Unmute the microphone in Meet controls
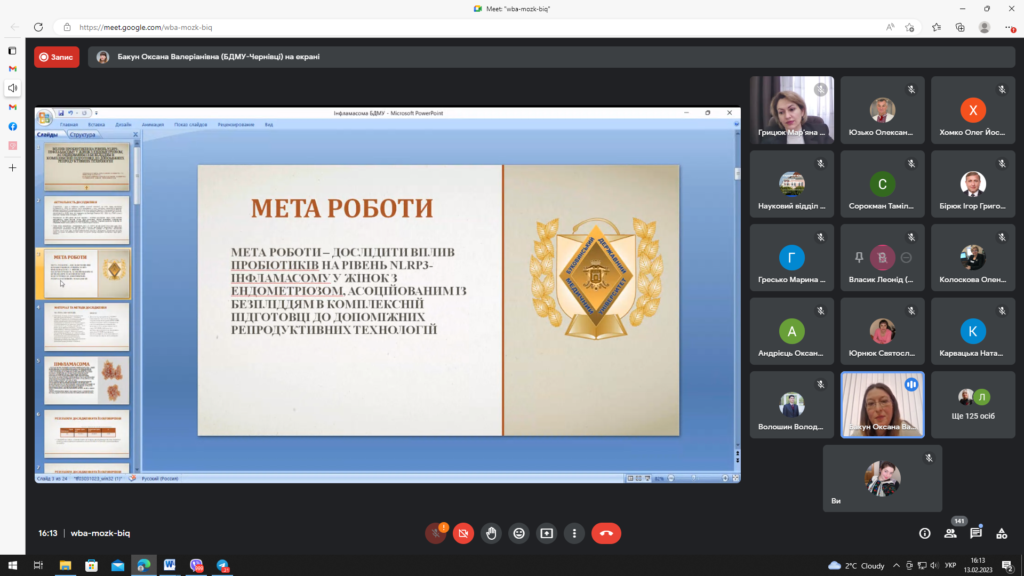Image resolution: width=1024 pixels, height=576 pixels. [x=434, y=533]
